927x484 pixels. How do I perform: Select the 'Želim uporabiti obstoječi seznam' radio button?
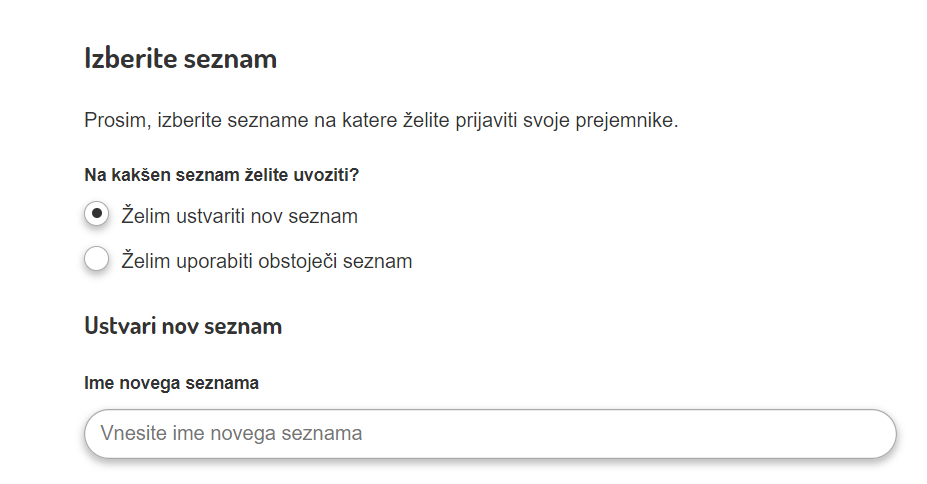97,260
